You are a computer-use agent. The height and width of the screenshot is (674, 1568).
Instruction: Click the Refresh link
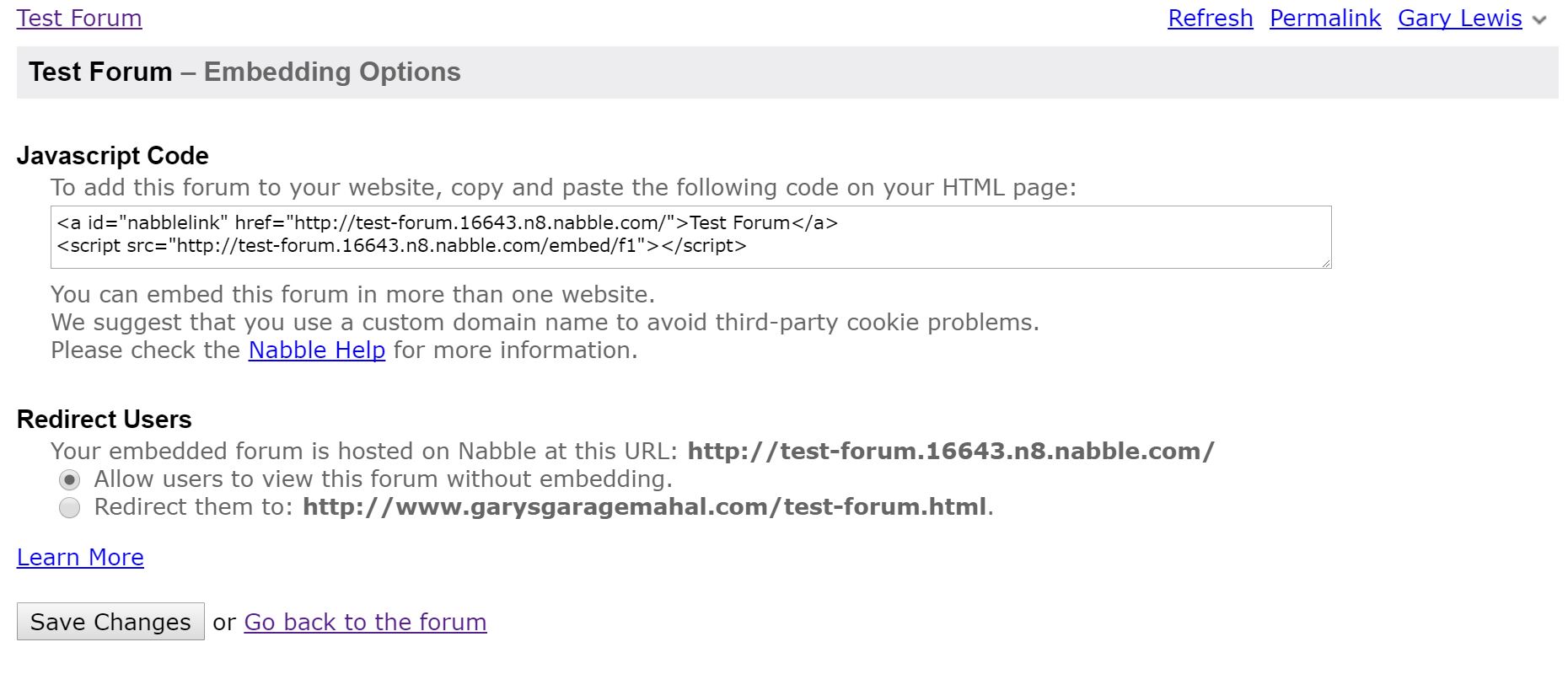coord(1210,19)
